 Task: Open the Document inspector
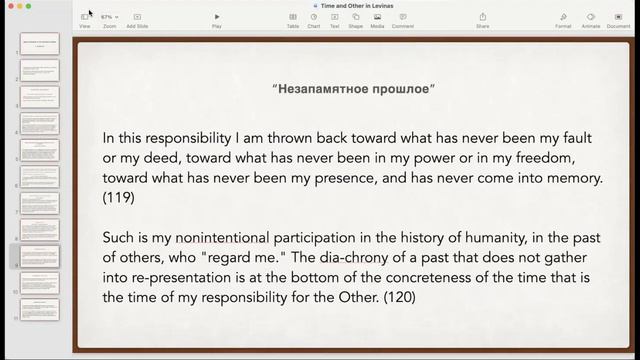coord(618,20)
